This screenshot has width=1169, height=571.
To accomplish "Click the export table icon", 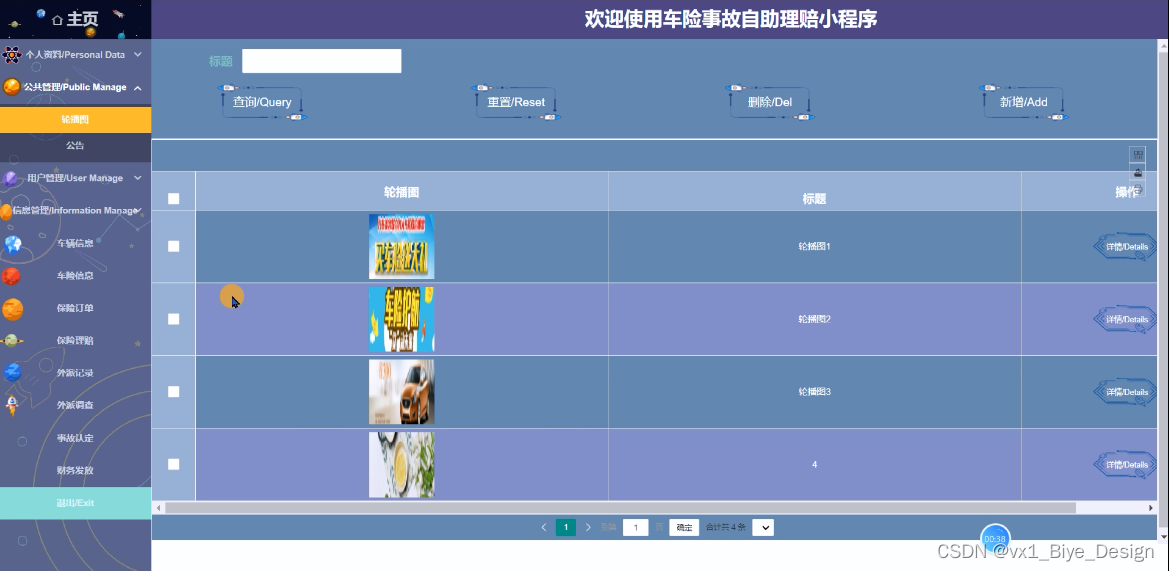I will [x=1138, y=173].
